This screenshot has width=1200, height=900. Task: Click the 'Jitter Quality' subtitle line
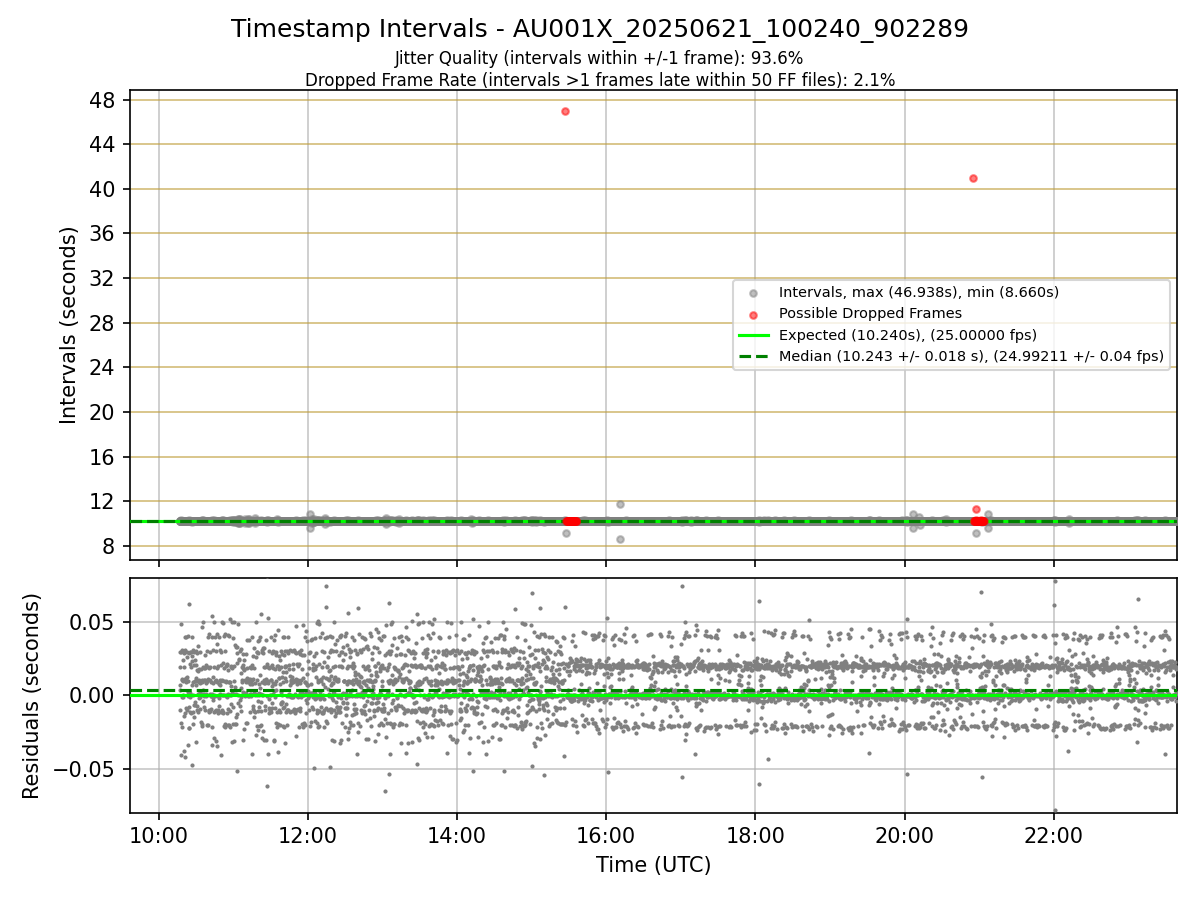pyautogui.click(x=599, y=58)
